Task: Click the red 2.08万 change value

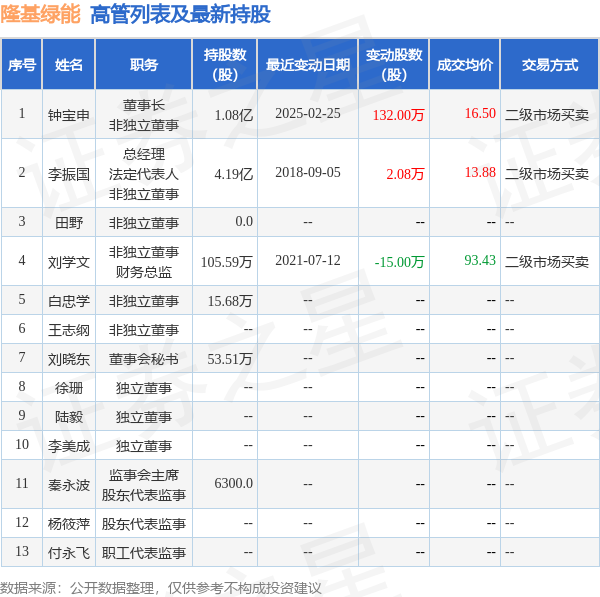Action: [406, 174]
